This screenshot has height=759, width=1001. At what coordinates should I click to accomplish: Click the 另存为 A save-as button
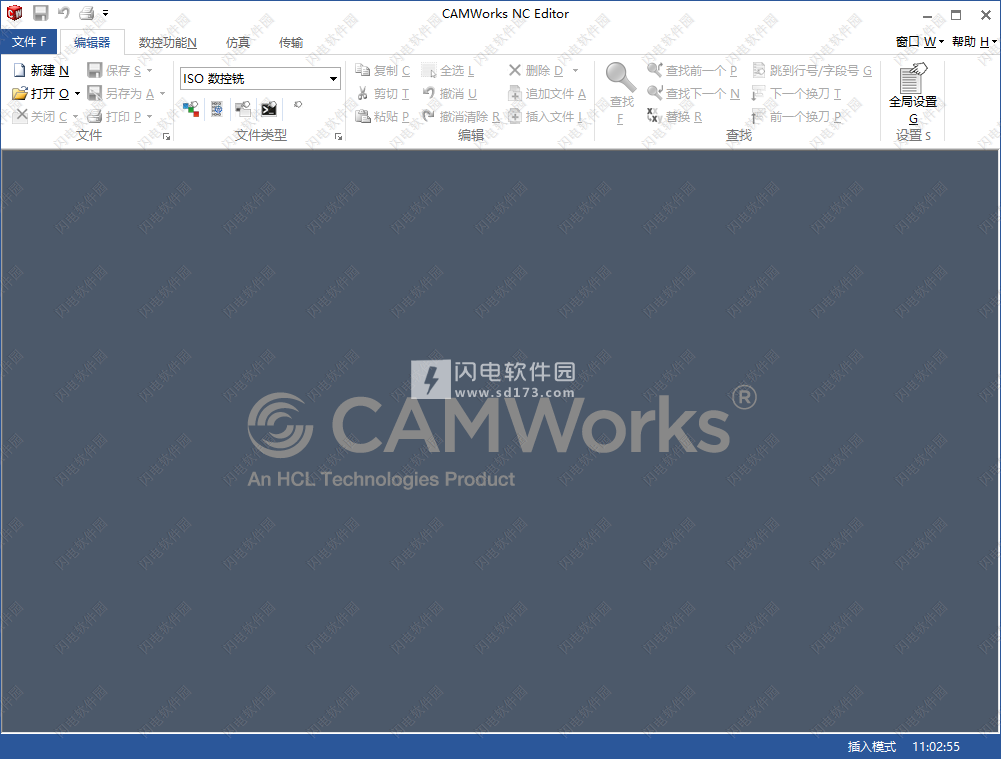tap(121, 94)
